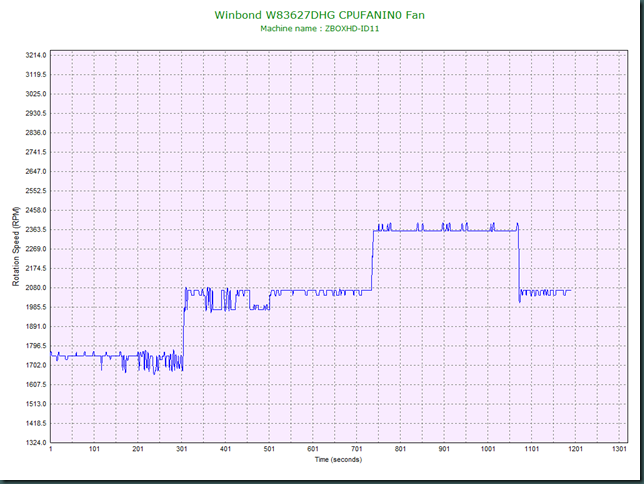Click the 1418.5 y-axis value

point(36,423)
